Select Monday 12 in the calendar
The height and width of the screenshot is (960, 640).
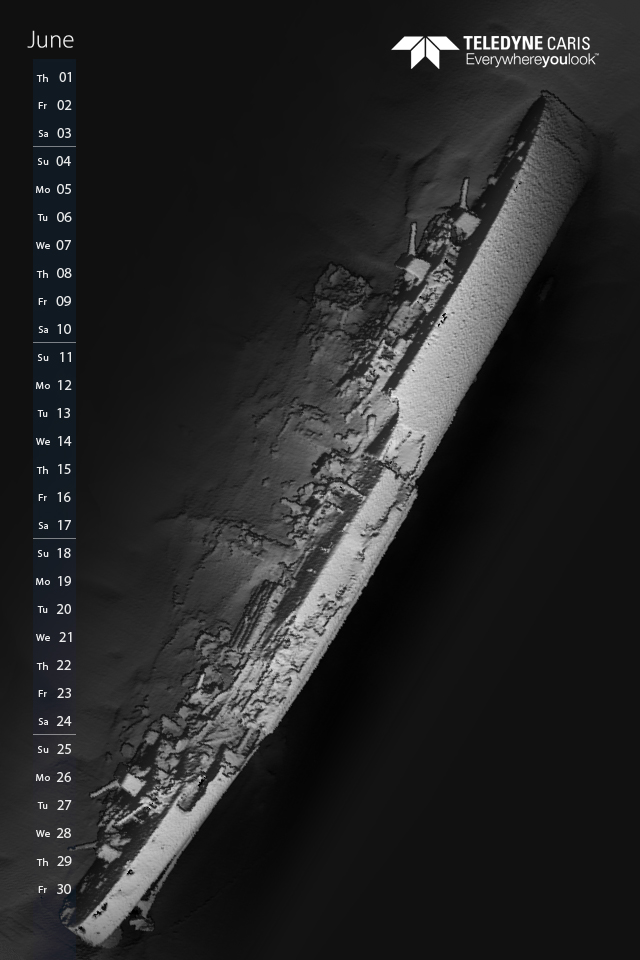point(55,386)
